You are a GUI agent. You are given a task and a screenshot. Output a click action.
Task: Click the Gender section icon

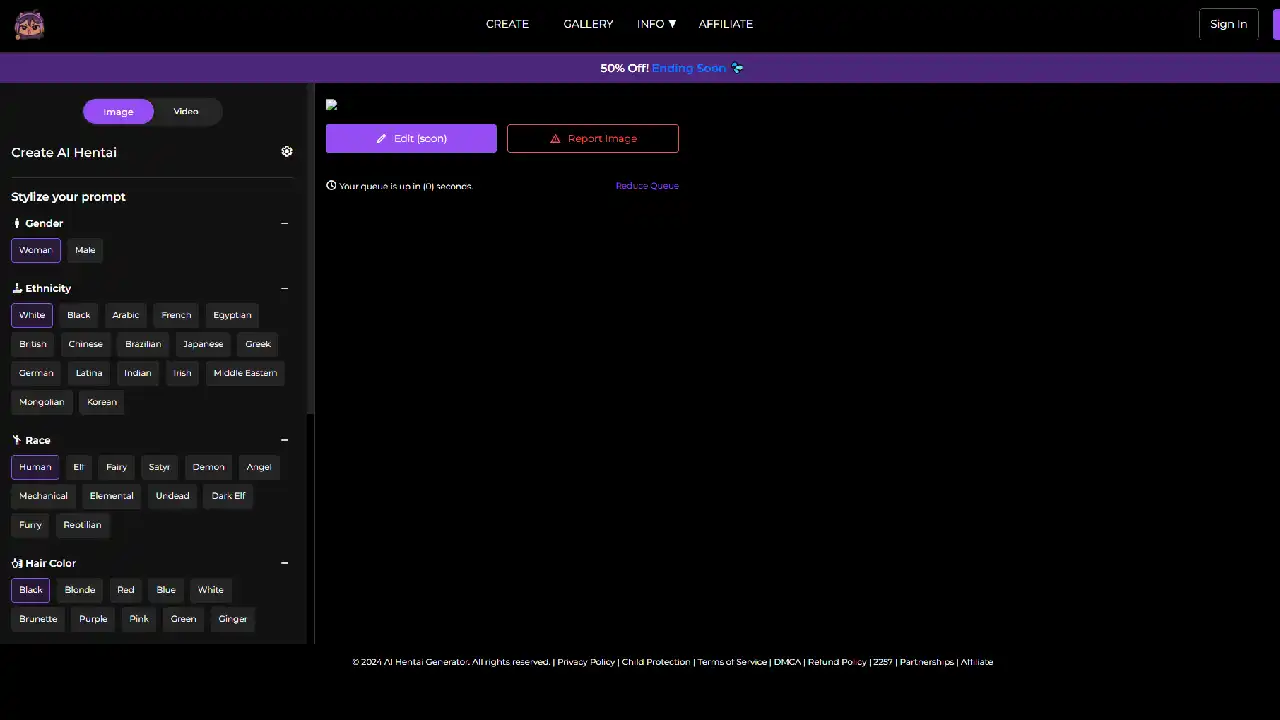(x=17, y=223)
